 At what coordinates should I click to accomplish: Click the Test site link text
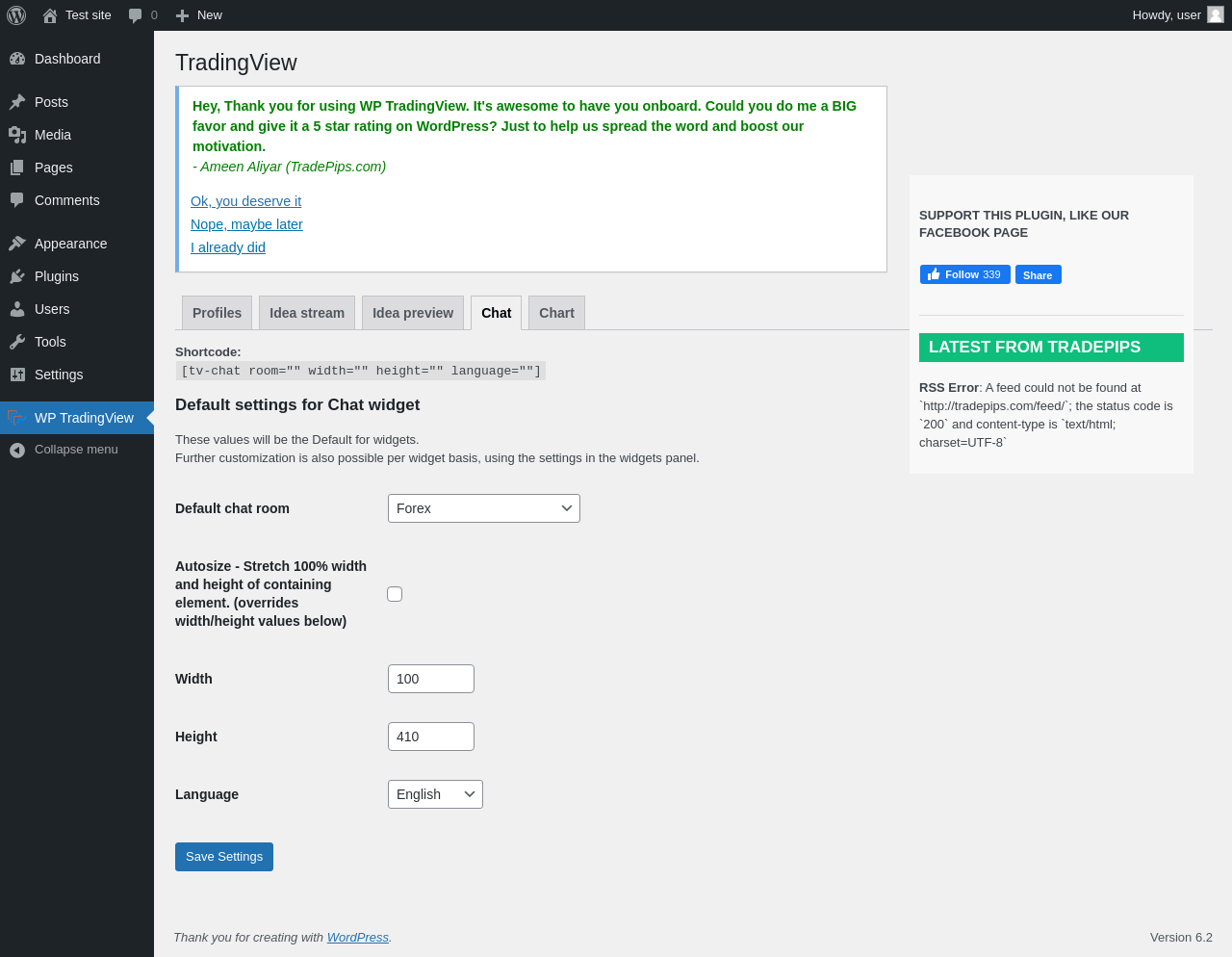(89, 15)
